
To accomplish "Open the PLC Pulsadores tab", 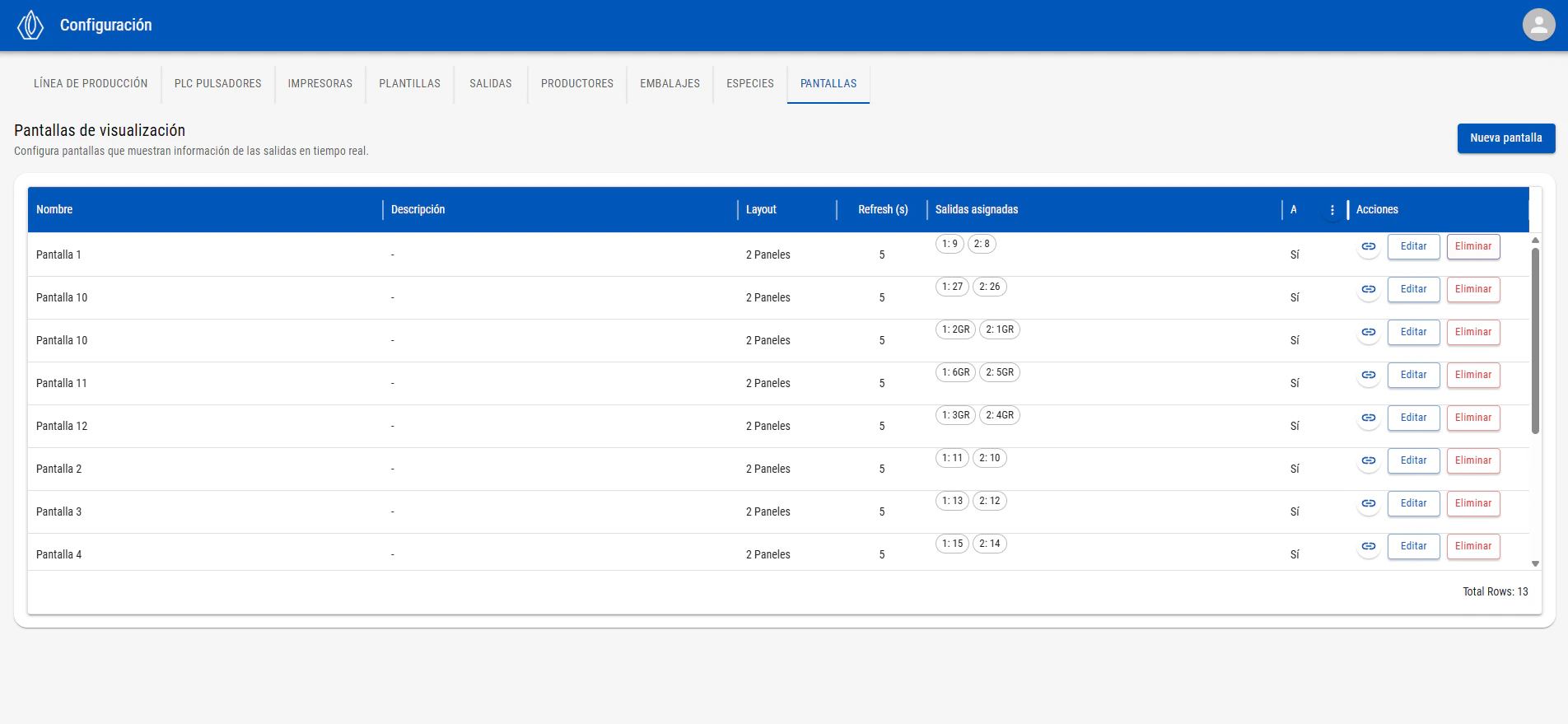I will pos(218,83).
